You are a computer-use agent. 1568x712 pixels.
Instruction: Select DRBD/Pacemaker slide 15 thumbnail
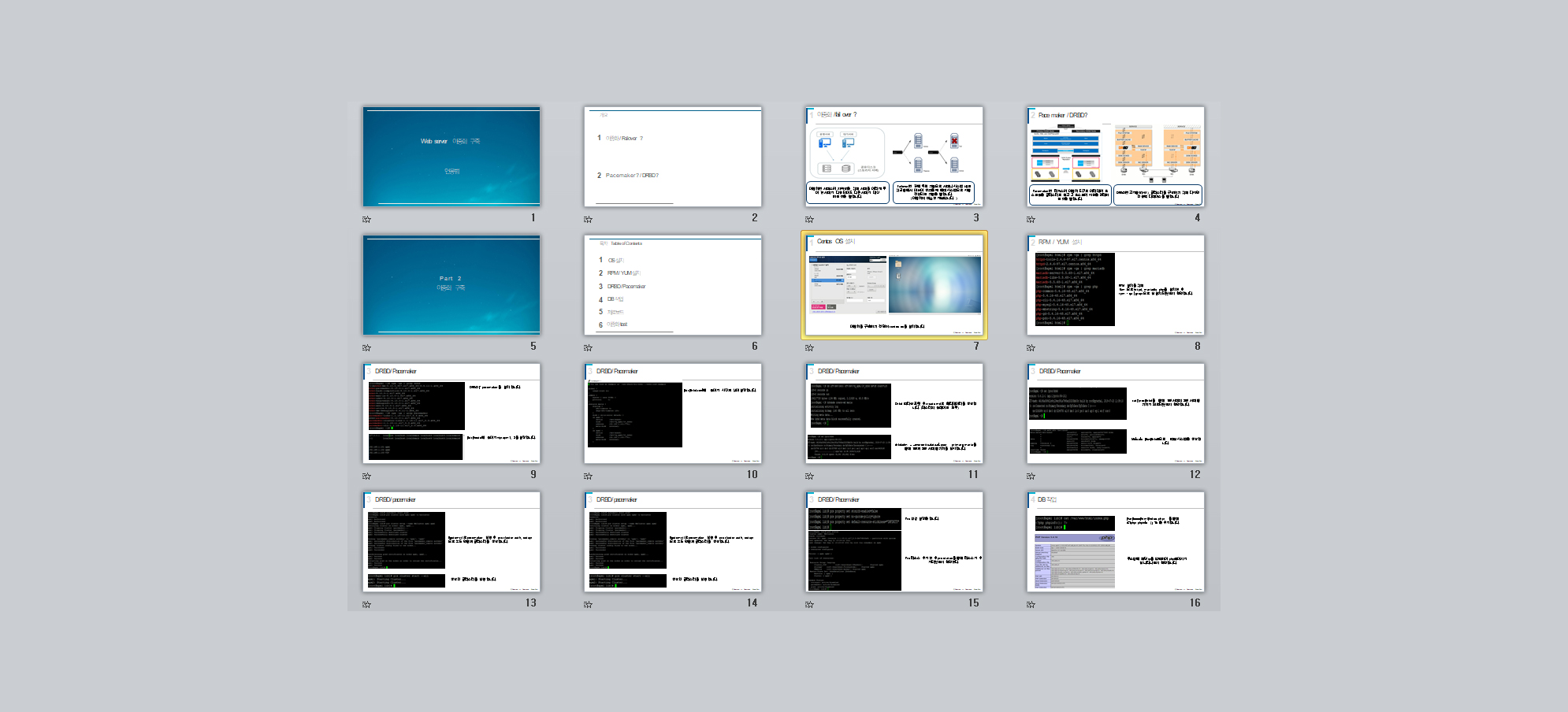coord(894,542)
